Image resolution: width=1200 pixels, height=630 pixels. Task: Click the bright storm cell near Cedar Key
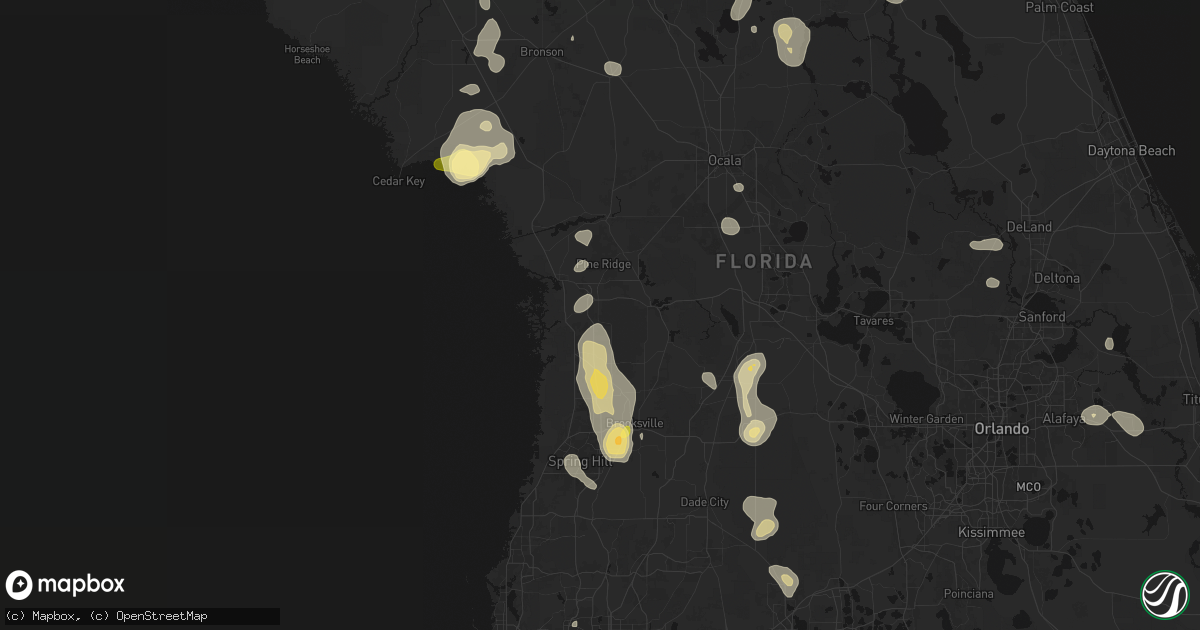pos(464,163)
